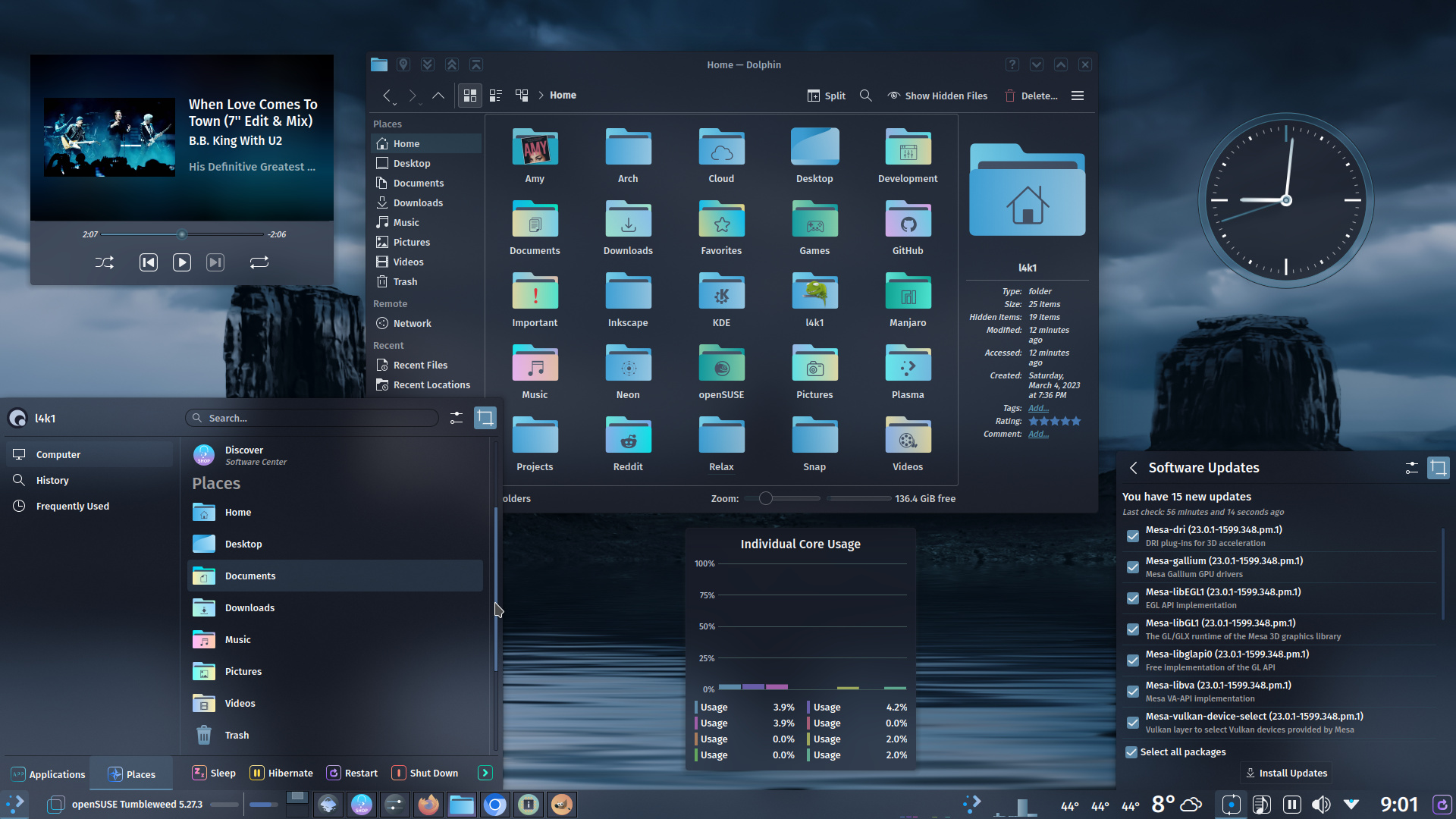Screen dimensions: 1456x819
Task: Select Documents in Dolphin Places sidebar
Action: (x=426, y=183)
